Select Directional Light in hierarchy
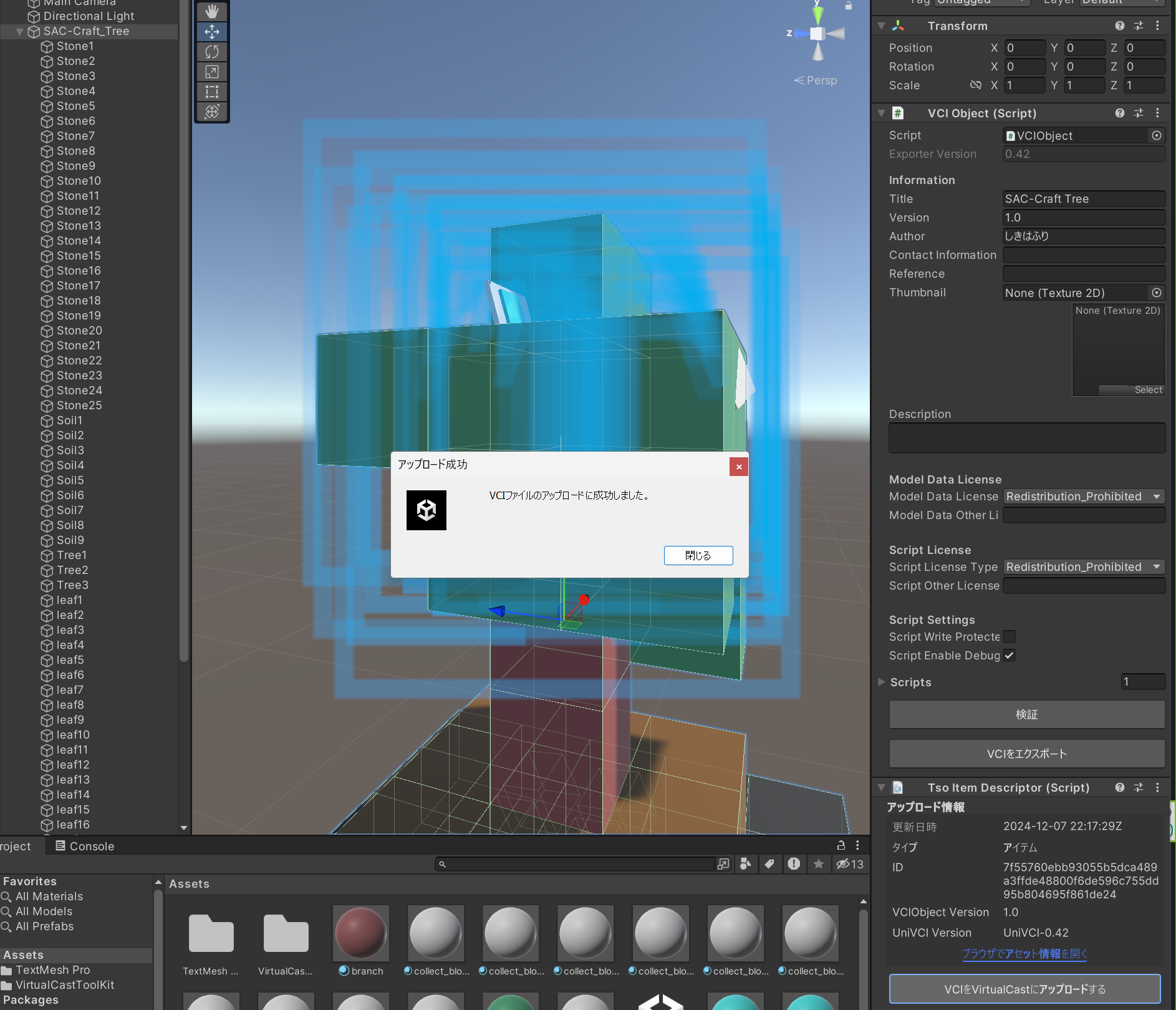This screenshot has width=1176, height=1010. point(89,16)
